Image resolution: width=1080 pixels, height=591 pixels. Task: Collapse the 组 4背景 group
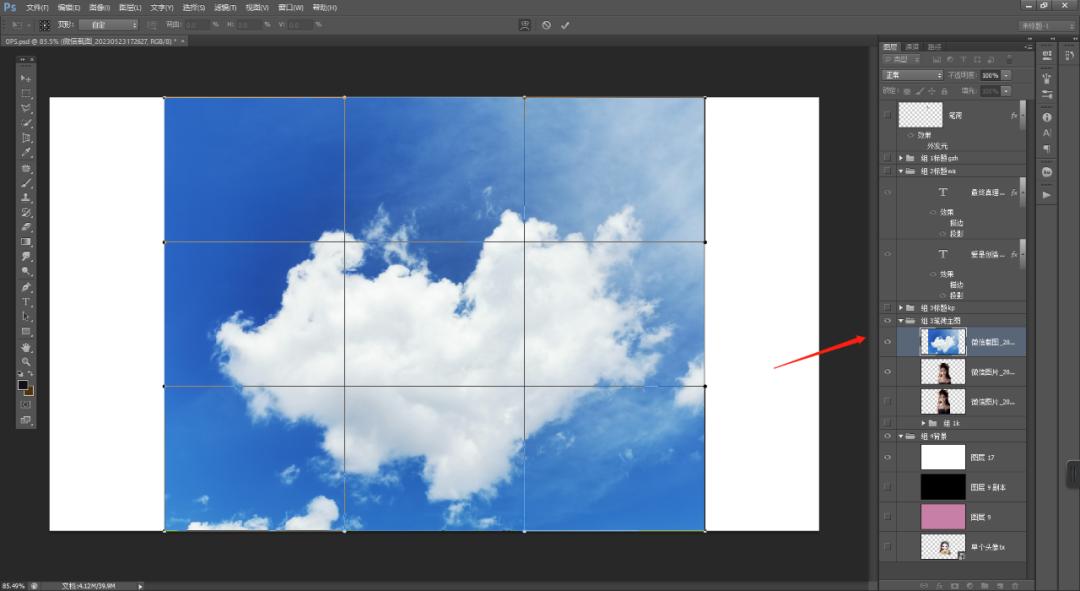pyautogui.click(x=901, y=436)
